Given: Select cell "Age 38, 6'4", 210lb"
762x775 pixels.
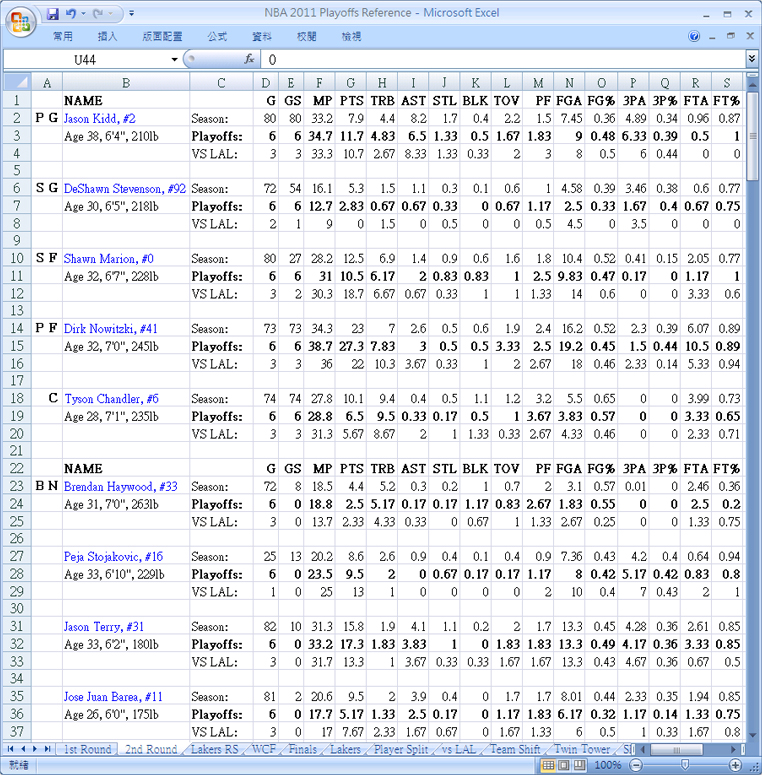Looking at the screenshot, I should click(126, 136).
